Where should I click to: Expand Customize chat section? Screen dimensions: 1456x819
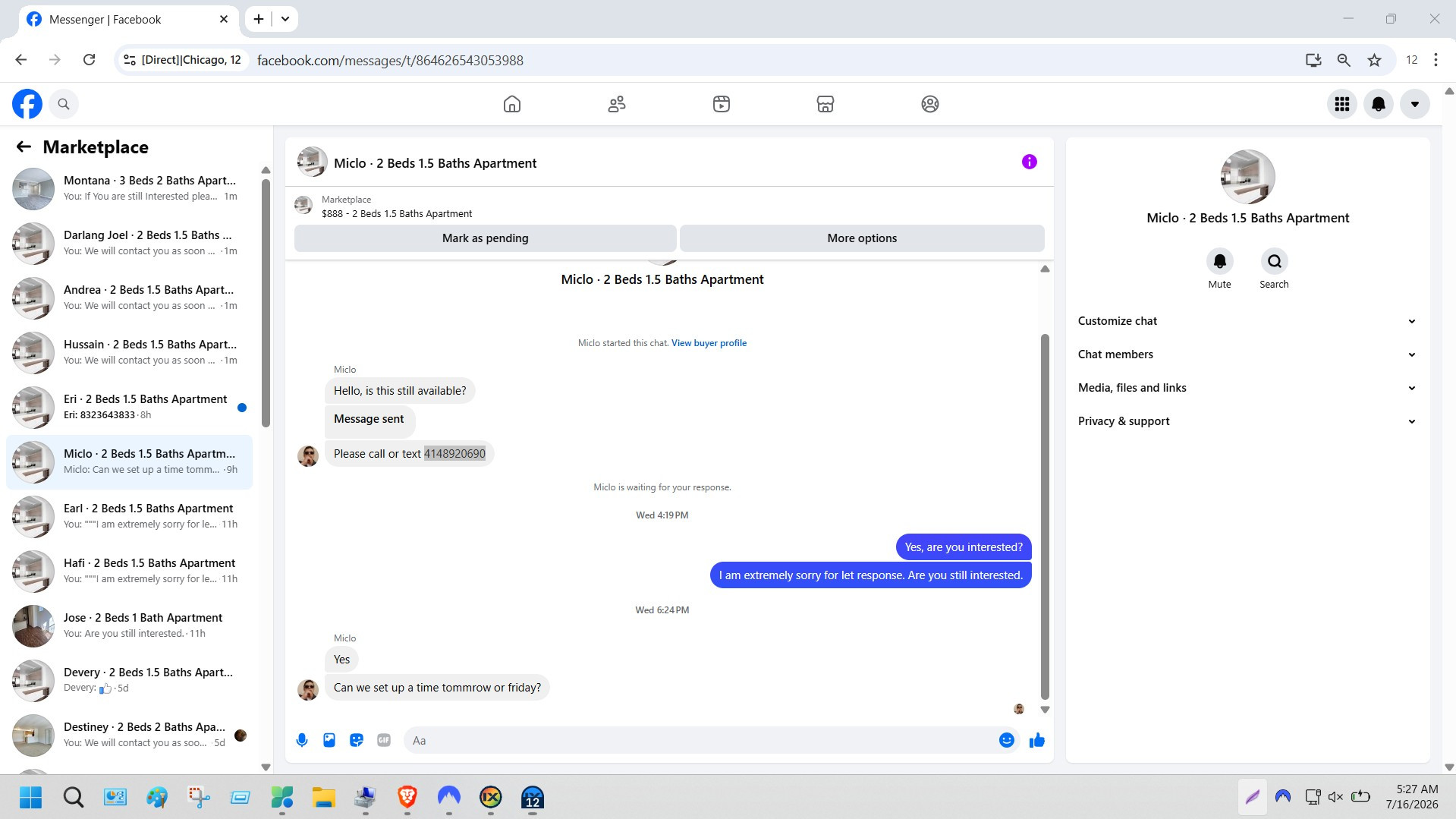1247,321
